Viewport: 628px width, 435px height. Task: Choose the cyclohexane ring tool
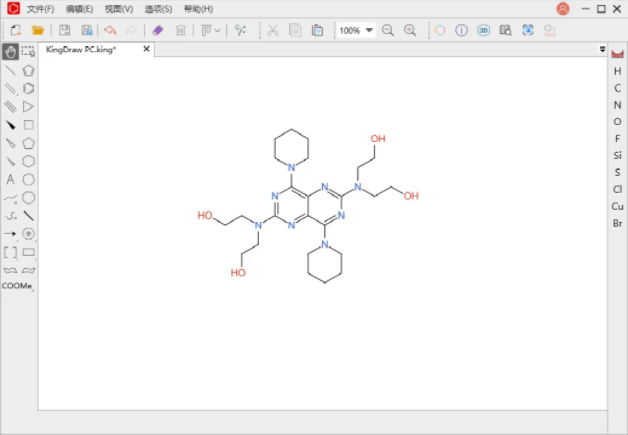coord(29,161)
